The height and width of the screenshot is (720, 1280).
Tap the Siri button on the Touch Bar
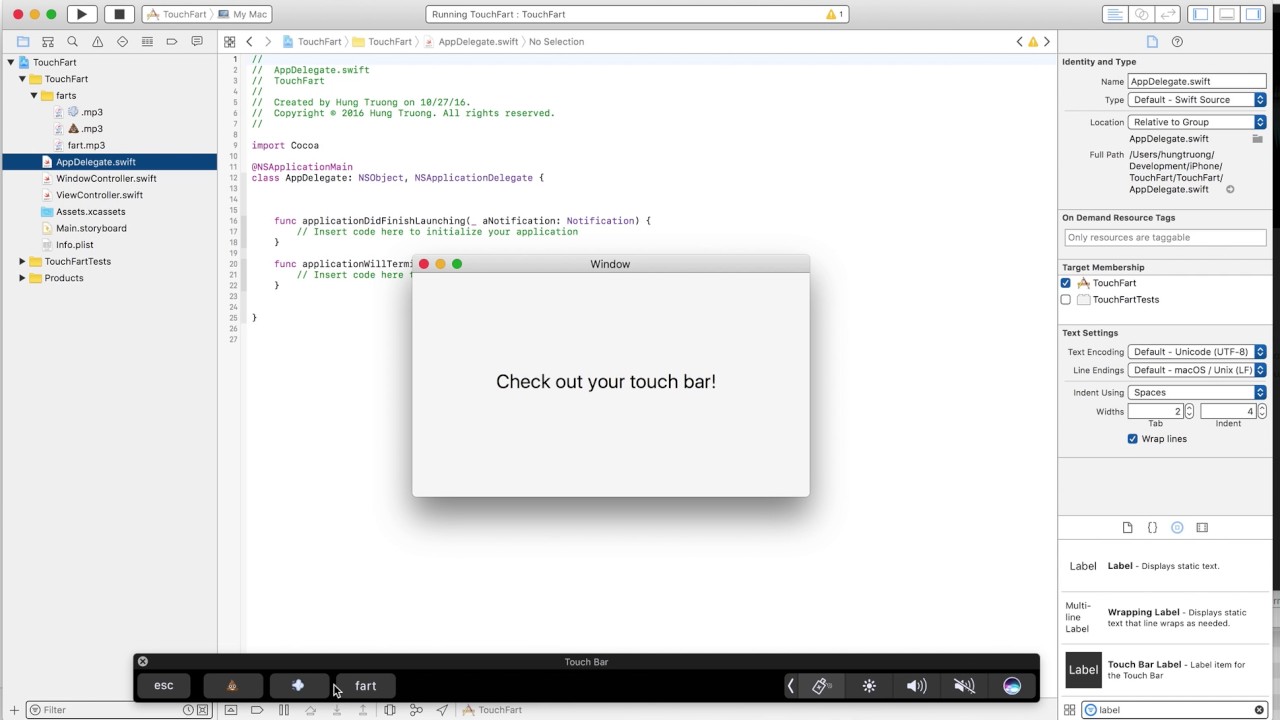point(1012,686)
